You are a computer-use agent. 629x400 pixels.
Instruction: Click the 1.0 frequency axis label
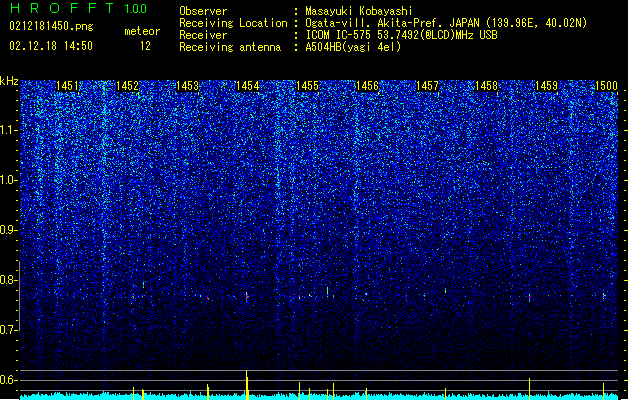click(9, 180)
